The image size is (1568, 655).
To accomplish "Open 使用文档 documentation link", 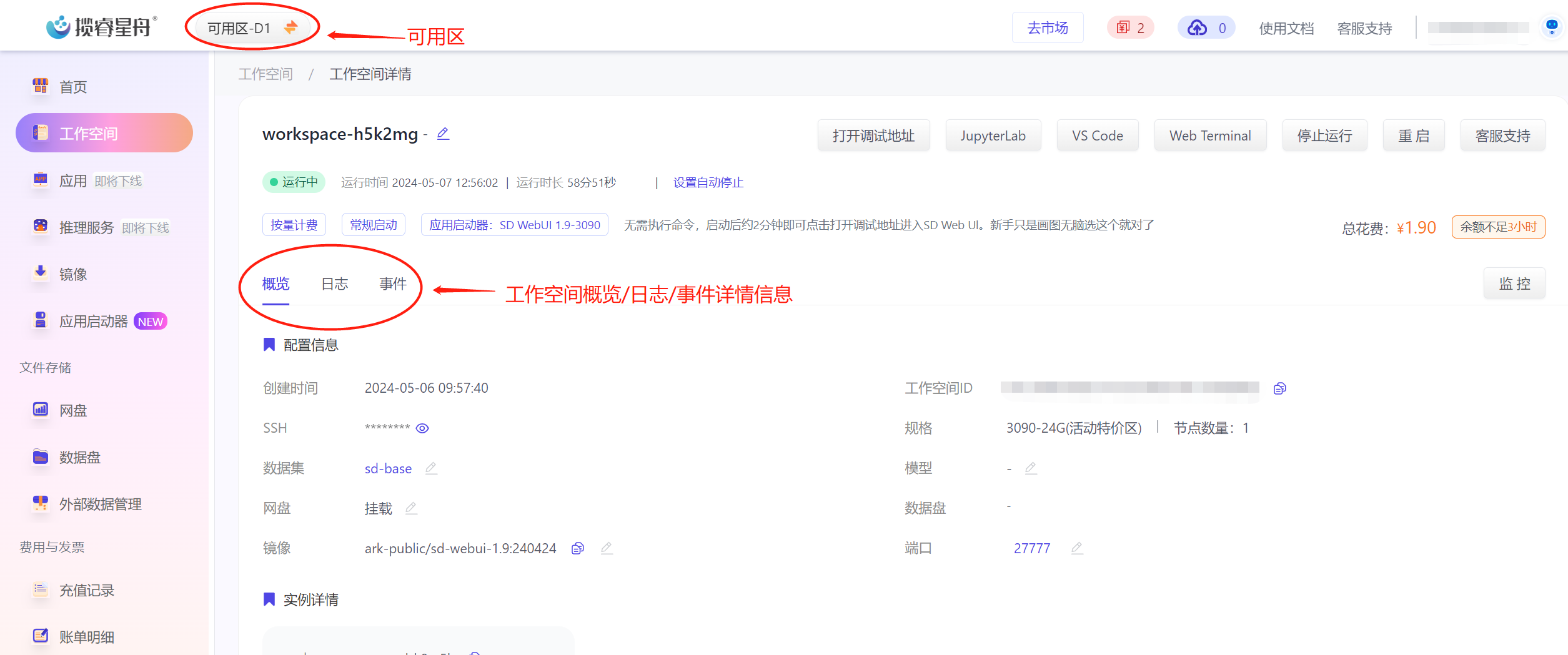I will point(1286,29).
